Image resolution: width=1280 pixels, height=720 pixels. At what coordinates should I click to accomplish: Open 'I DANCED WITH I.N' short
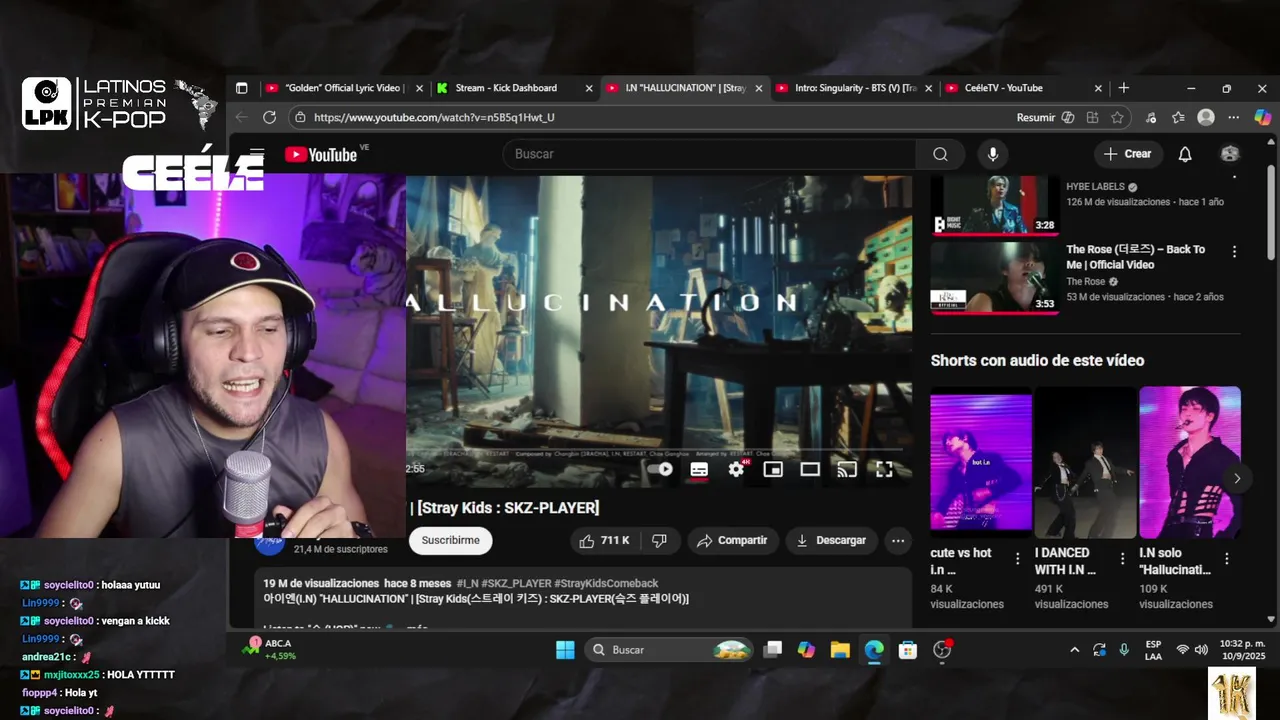point(1085,461)
